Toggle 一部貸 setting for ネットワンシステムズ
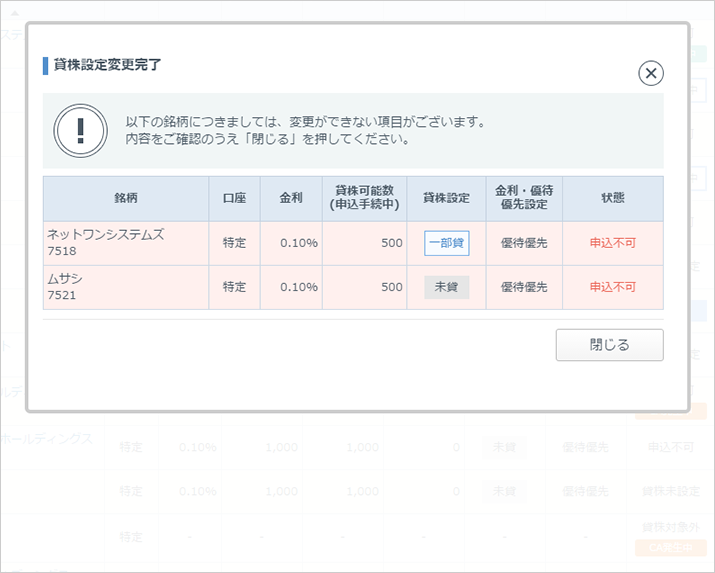The width and height of the screenshot is (715, 573). (x=446, y=243)
